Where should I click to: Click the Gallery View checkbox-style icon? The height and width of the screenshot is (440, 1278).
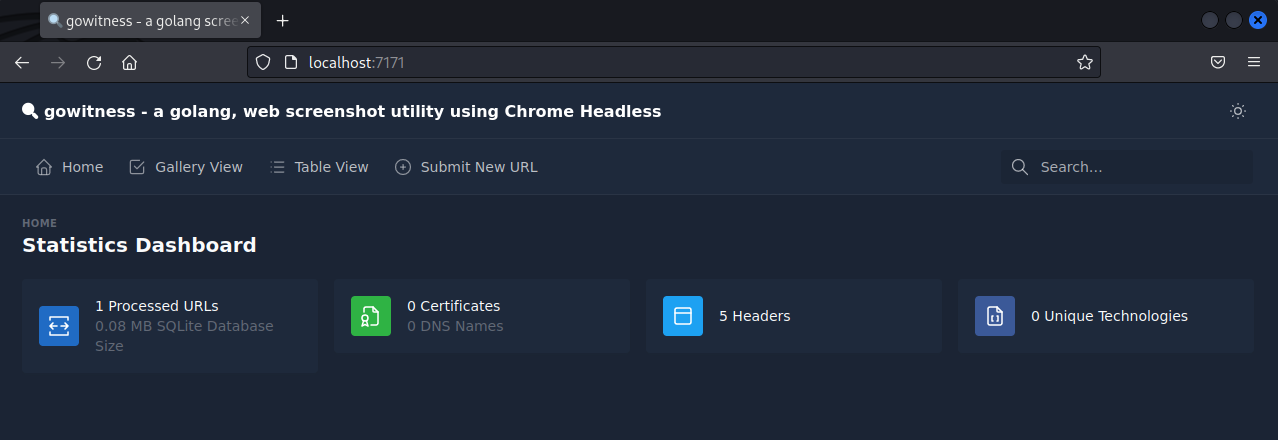pos(138,167)
